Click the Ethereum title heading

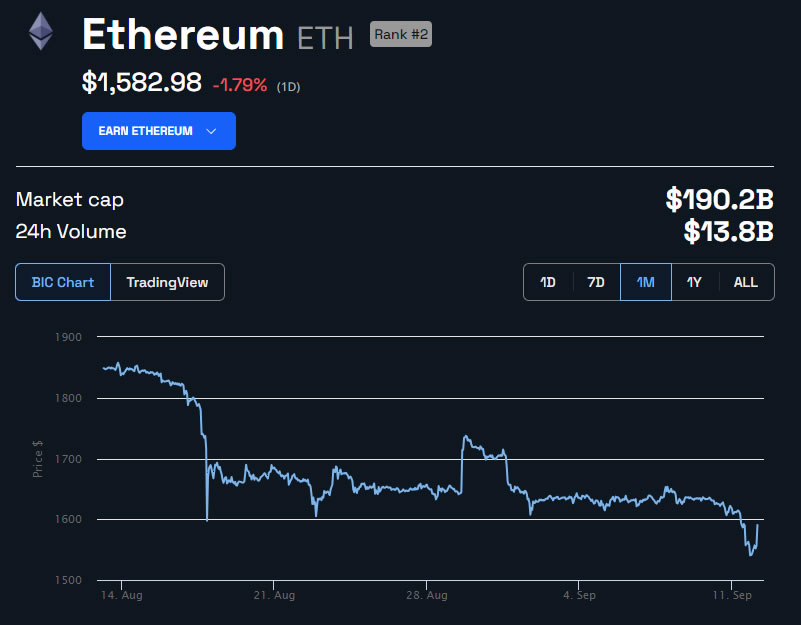click(x=183, y=35)
